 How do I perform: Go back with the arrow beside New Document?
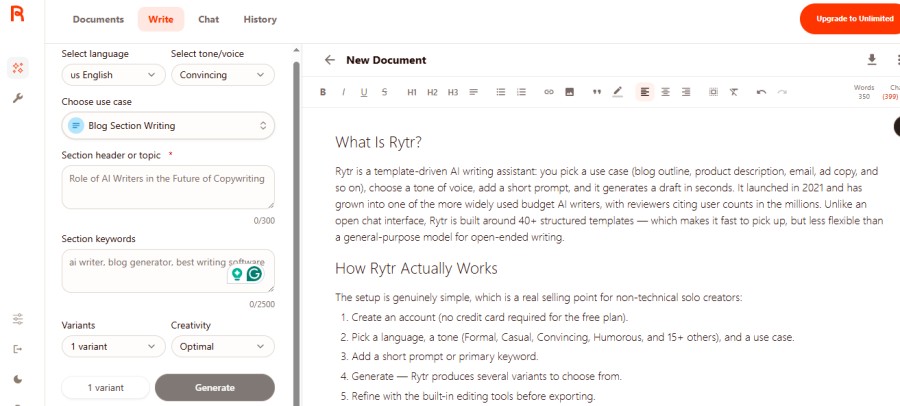click(x=329, y=60)
